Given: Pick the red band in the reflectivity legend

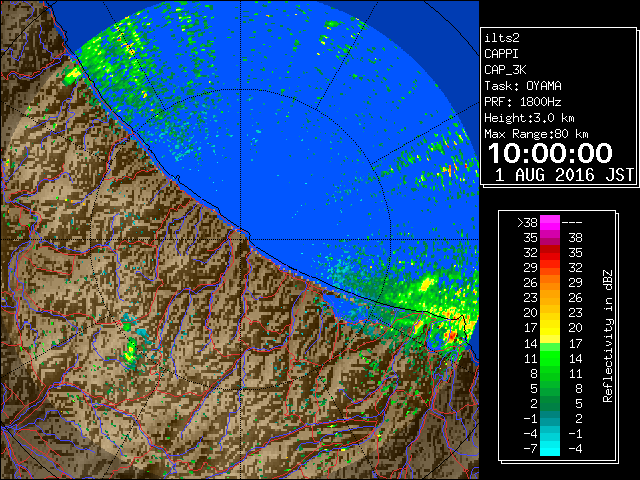Looking at the screenshot, I should (x=550, y=253).
